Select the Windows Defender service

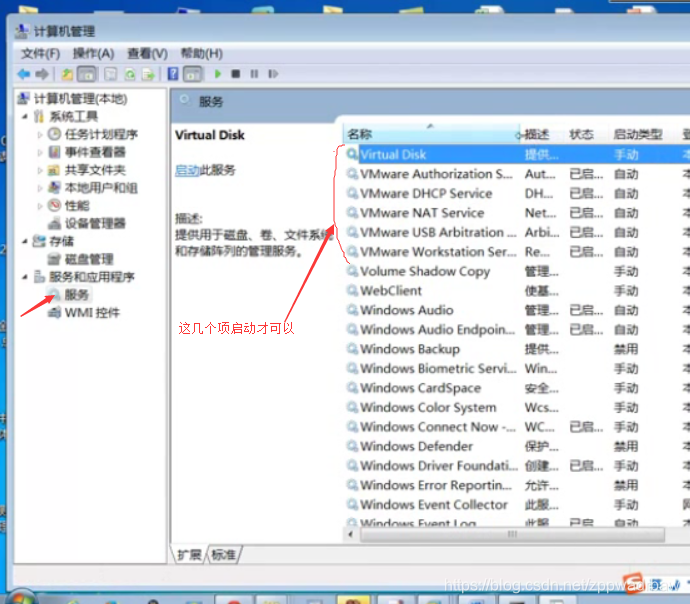coord(517,447)
